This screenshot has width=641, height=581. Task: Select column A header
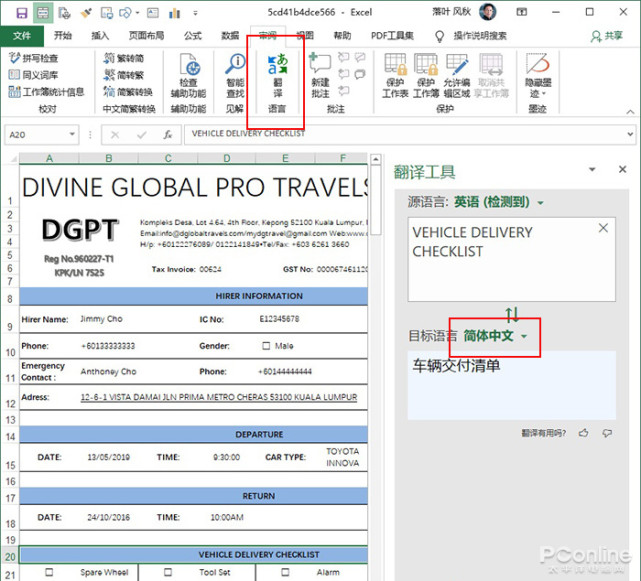pos(49,158)
